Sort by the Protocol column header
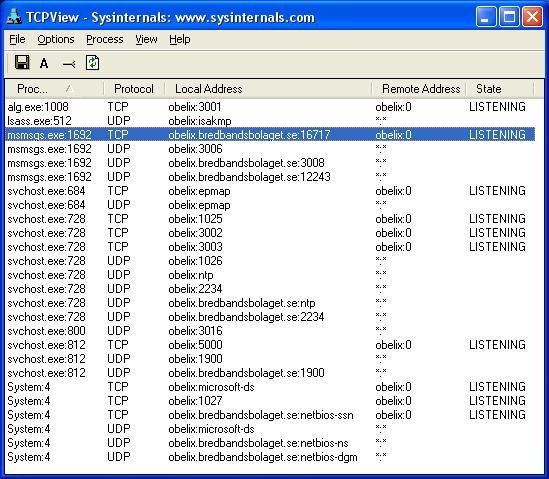The image size is (549, 479). click(x=134, y=89)
